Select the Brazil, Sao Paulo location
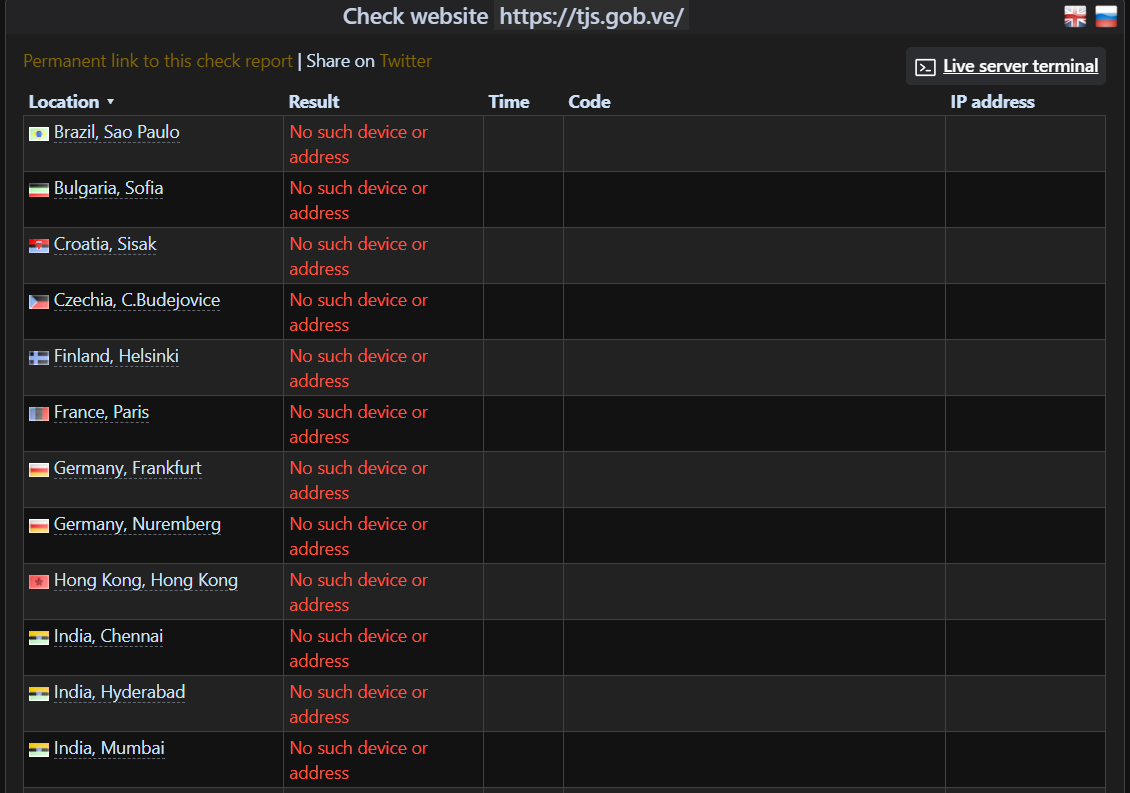Screen dimensions: 1130x793 pyautogui.click(x=117, y=133)
